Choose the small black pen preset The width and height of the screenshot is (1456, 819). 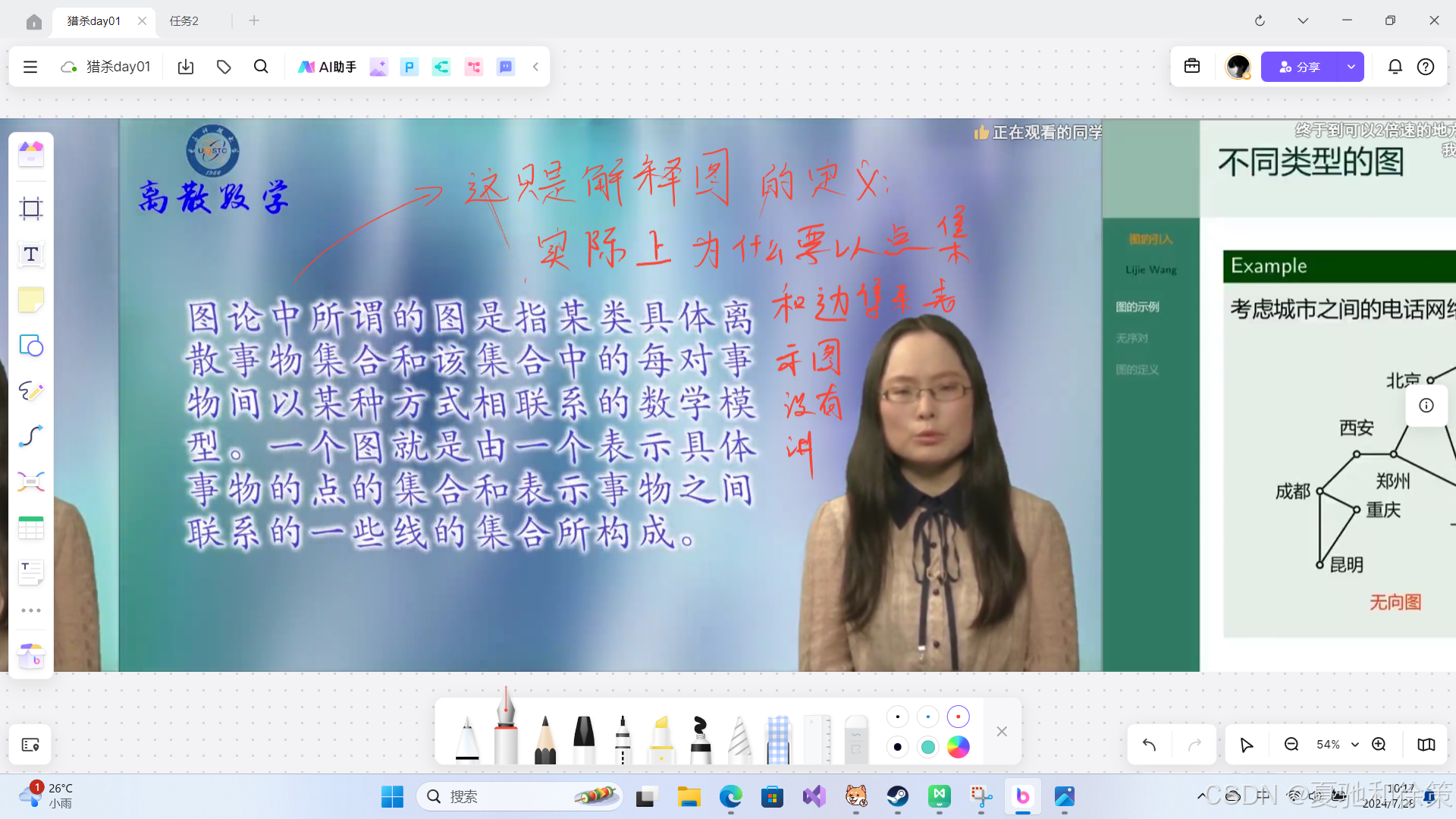click(x=897, y=717)
